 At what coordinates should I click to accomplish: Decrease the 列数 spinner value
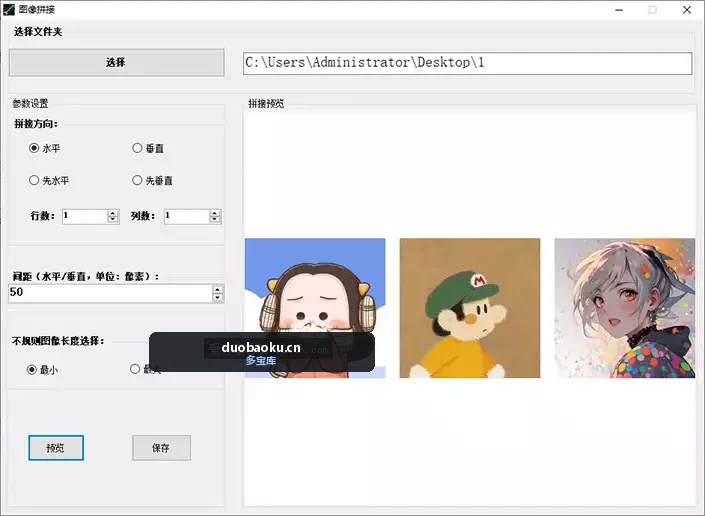[215, 220]
